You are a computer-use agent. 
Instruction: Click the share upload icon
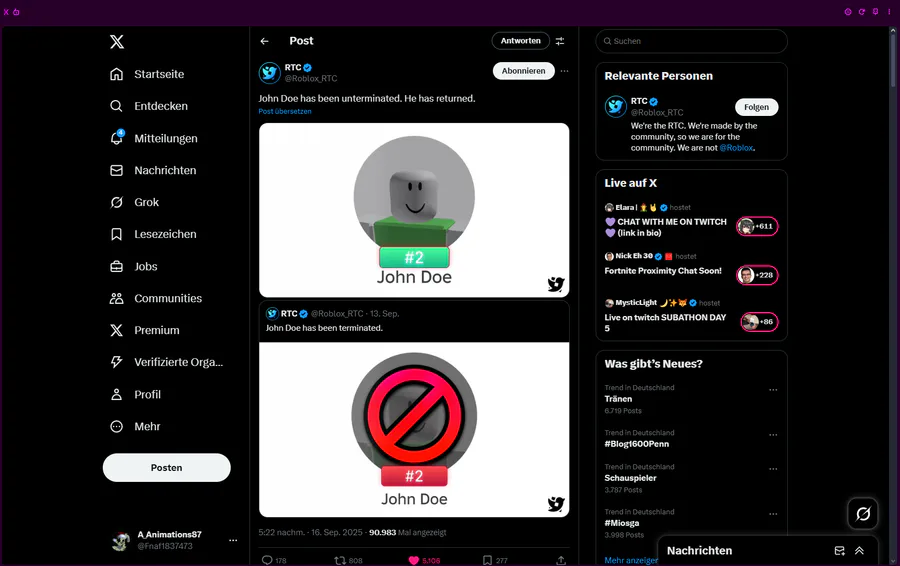click(561, 560)
